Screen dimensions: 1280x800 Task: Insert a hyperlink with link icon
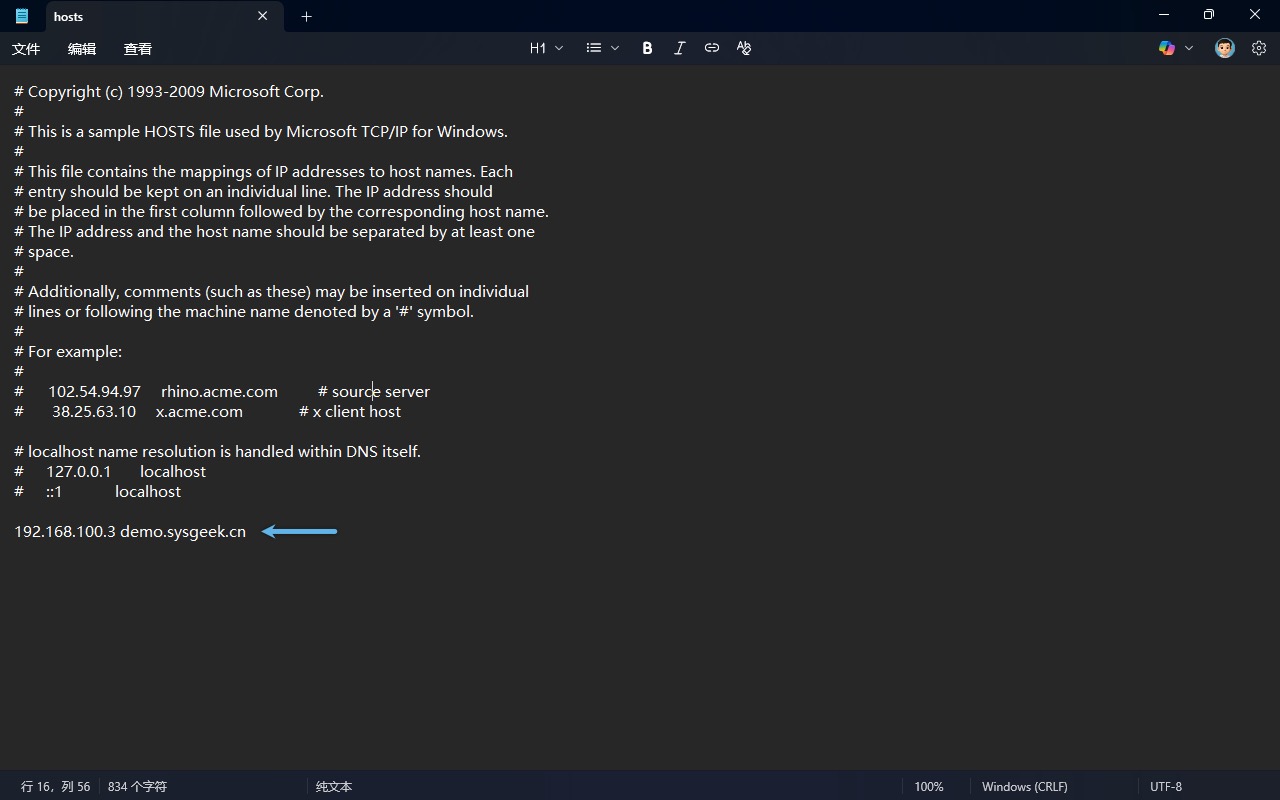pos(711,48)
